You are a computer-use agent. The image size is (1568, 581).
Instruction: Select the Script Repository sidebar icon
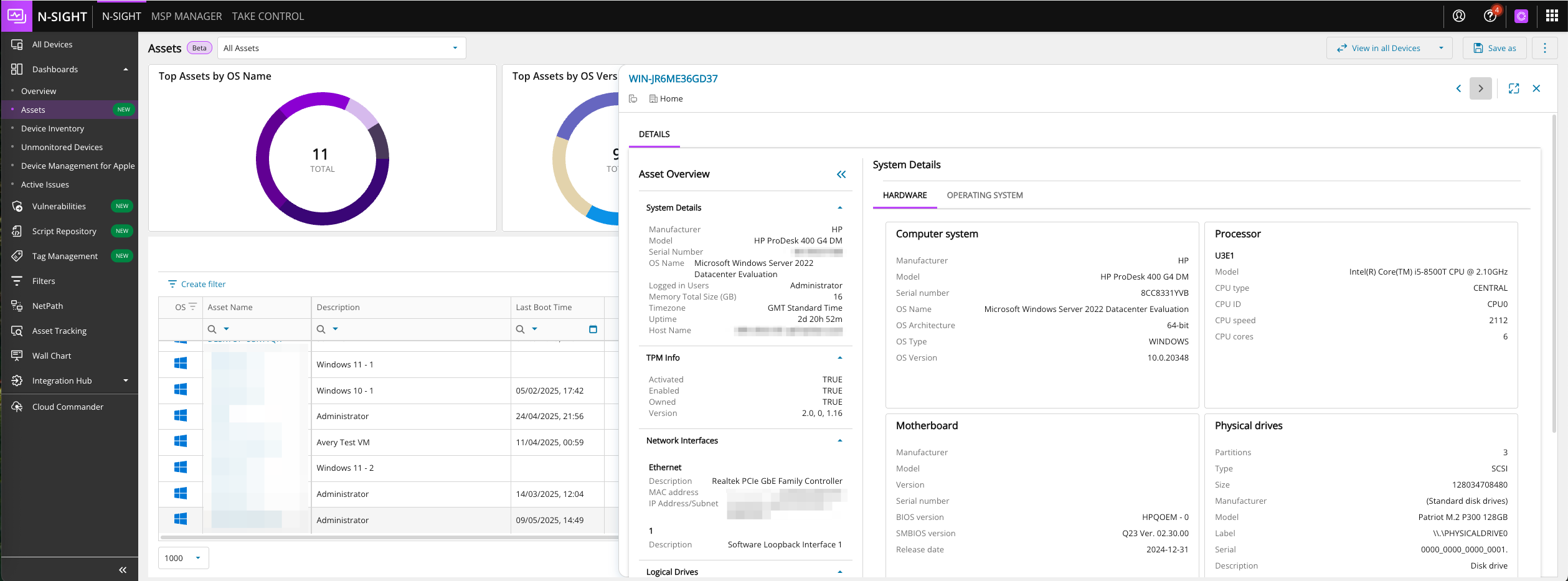point(17,231)
